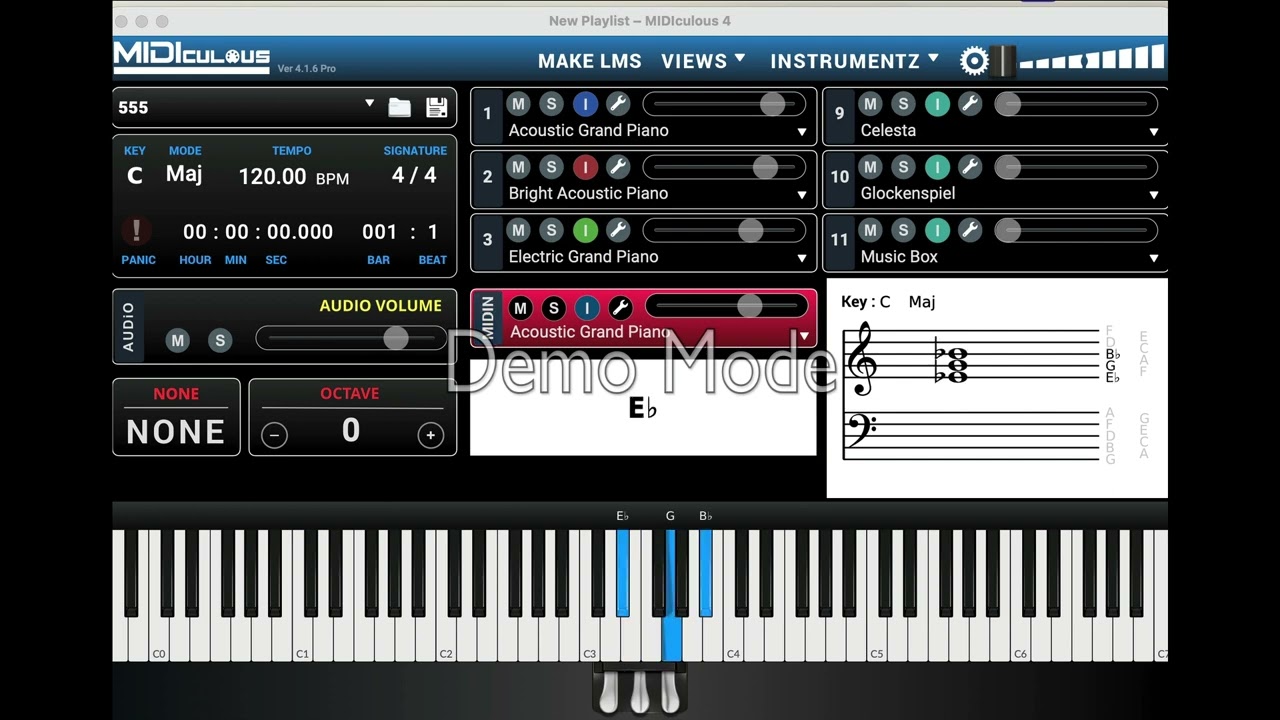
Task: Click the middle piano pedal
Action: click(640, 690)
